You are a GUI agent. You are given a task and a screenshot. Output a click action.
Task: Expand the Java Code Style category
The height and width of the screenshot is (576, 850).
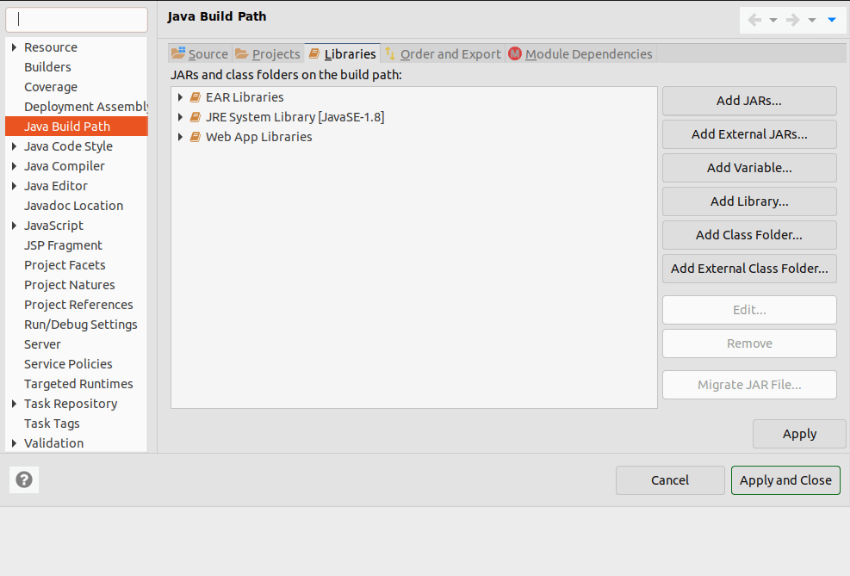(14, 146)
